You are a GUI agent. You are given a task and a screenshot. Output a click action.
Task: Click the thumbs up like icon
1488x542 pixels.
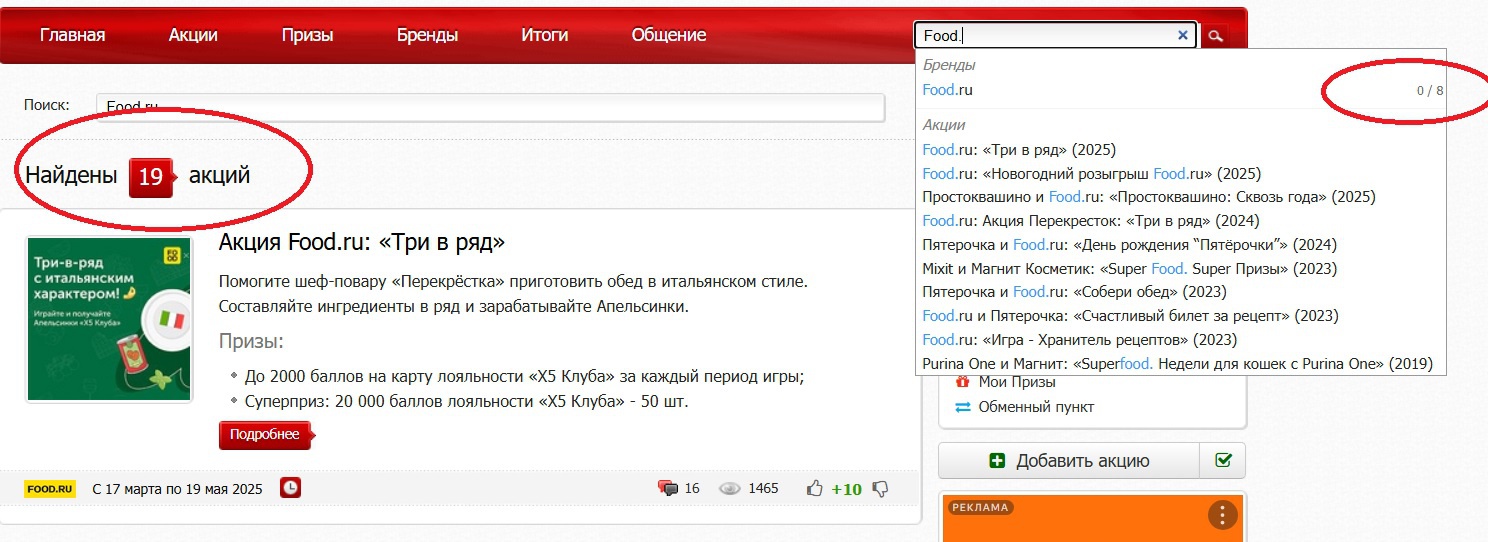(x=815, y=489)
